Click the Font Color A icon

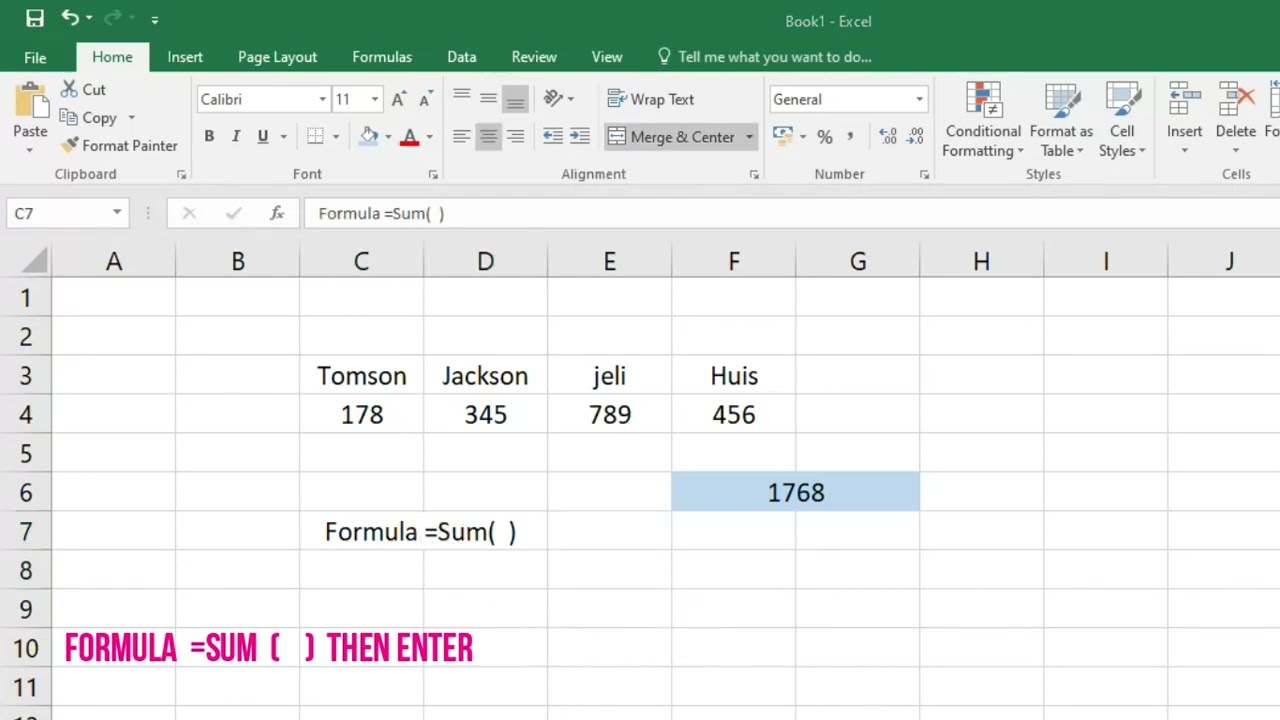pos(409,136)
